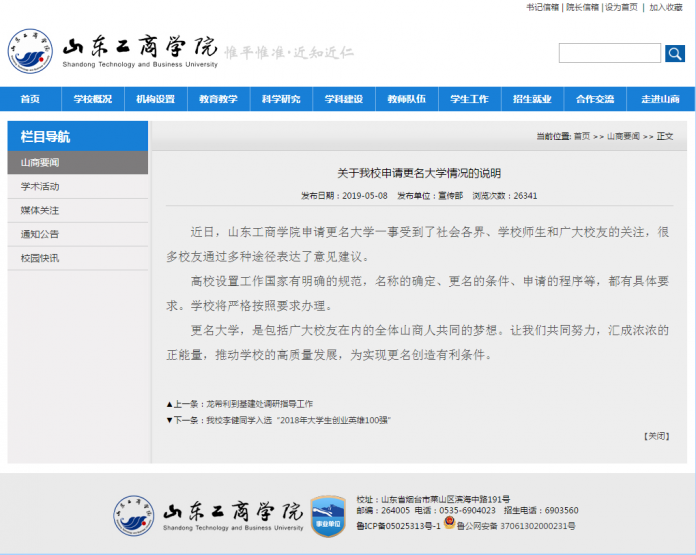Select 山商要闻 in the sidebar
The width and height of the screenshot is (696, 555).
(40, 162)
